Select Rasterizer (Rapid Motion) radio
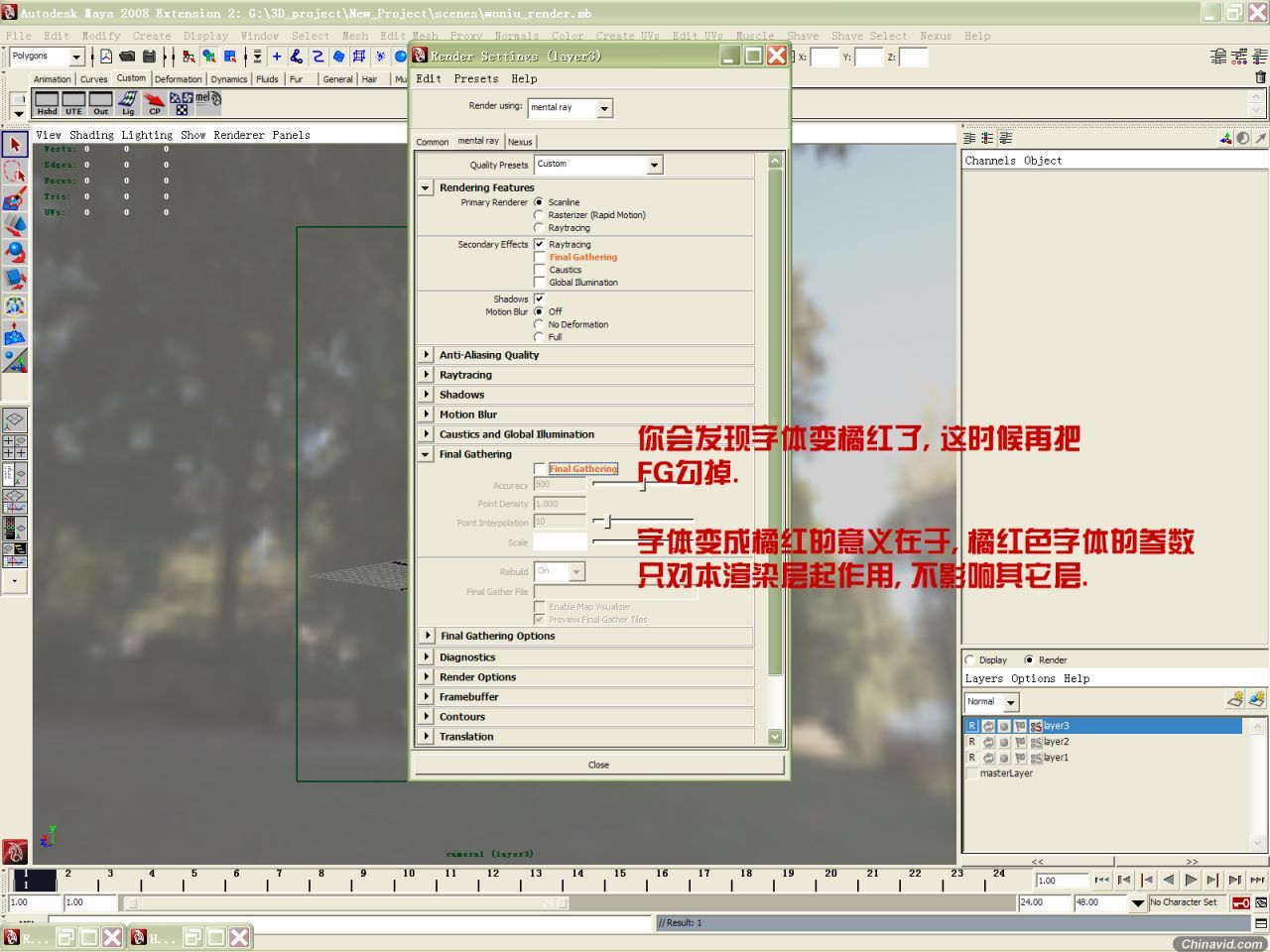The width and height of the screenshot is (1270, 952). click(539, 214)
